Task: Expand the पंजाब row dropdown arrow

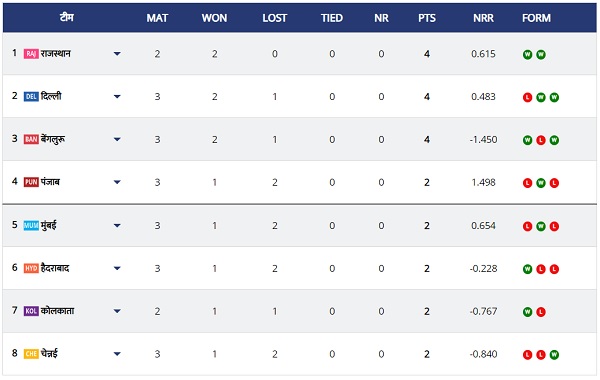Action: [117, 182]
